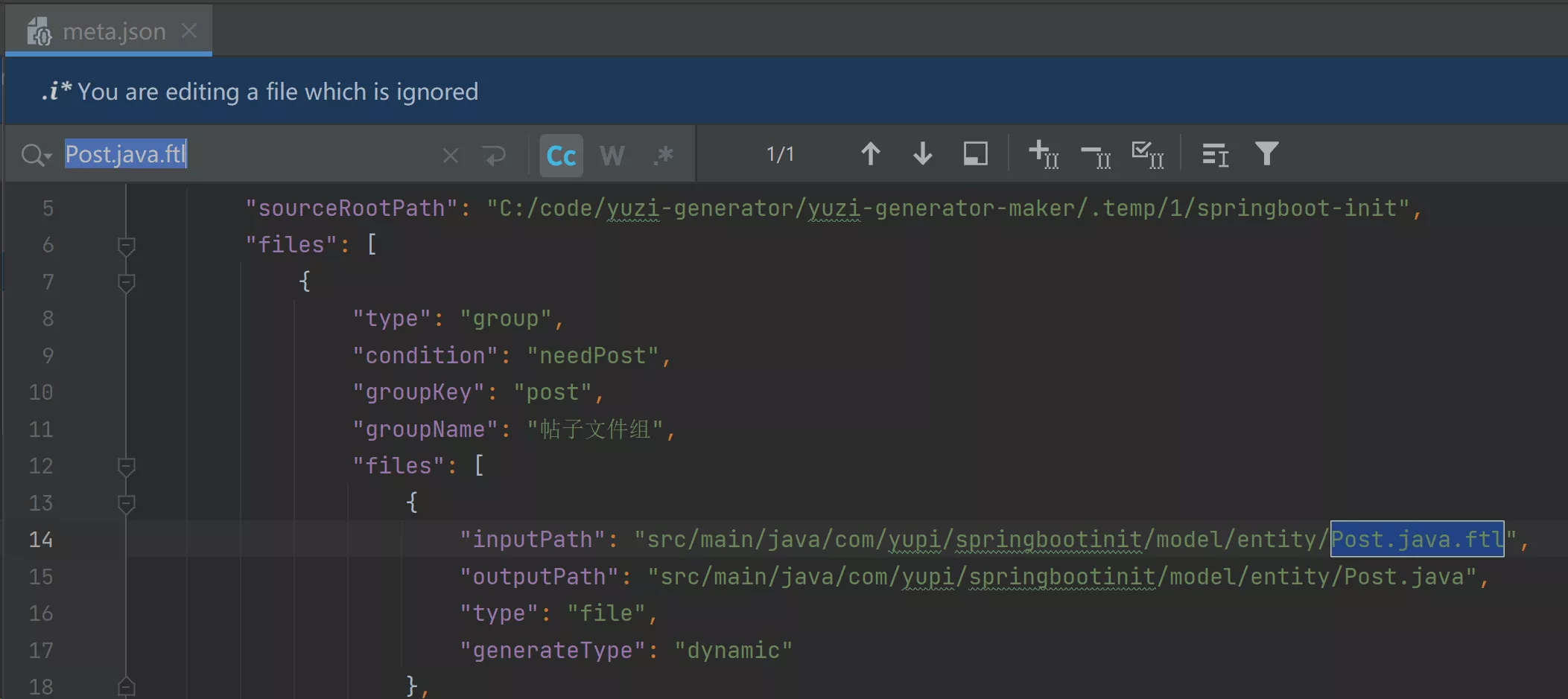Add selection for next occurrence
Viewport: 1568px width, 699px height.
(x=1044, y=154)
